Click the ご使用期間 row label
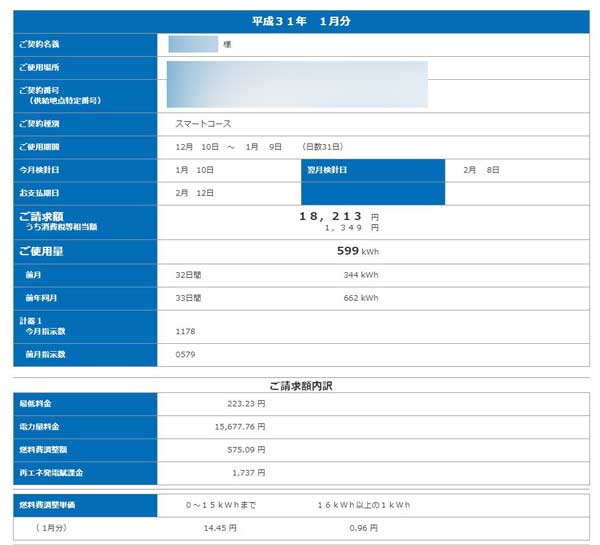Viewport: 600px width, 545px height. pyautogui.click(x=85, y=147)
